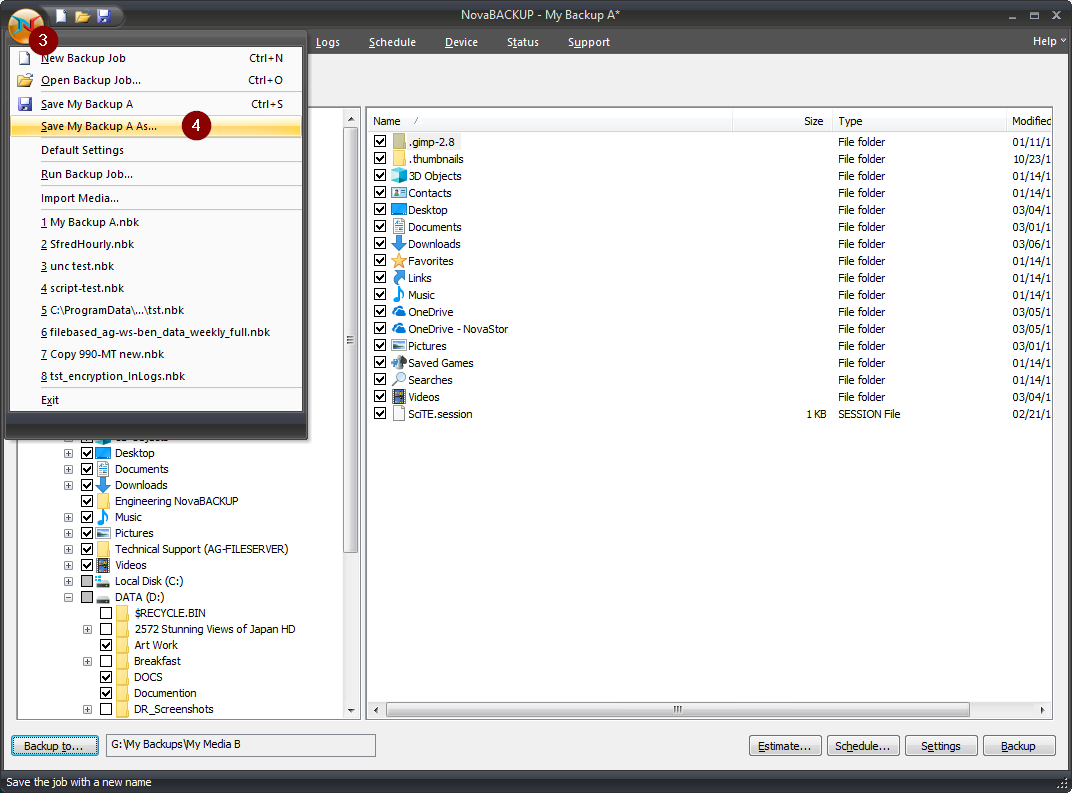Click the NovaBACKUP application orb button

click(x=25, y=25)
